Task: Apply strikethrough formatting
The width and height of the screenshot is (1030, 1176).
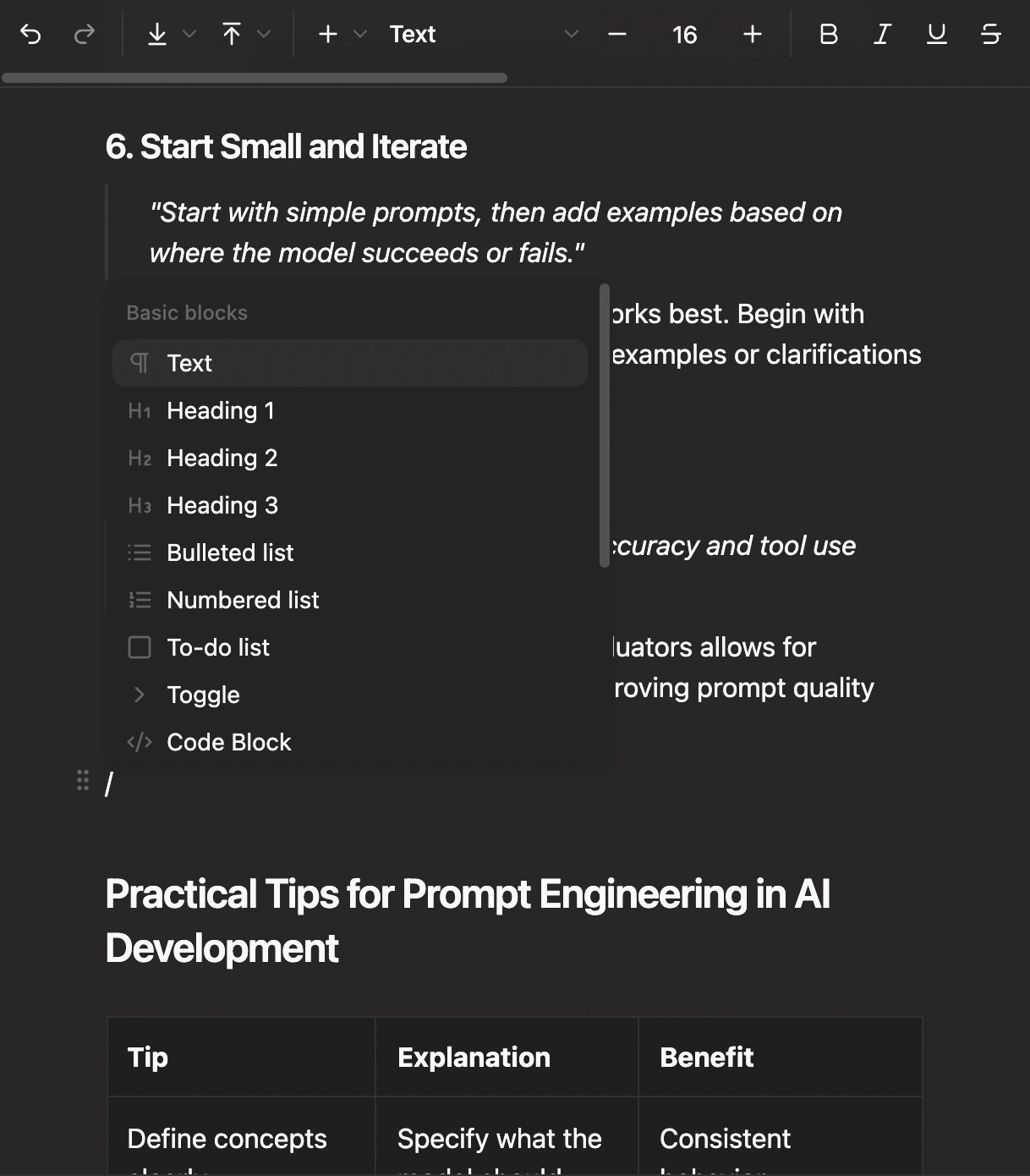Action: [990, 34]
